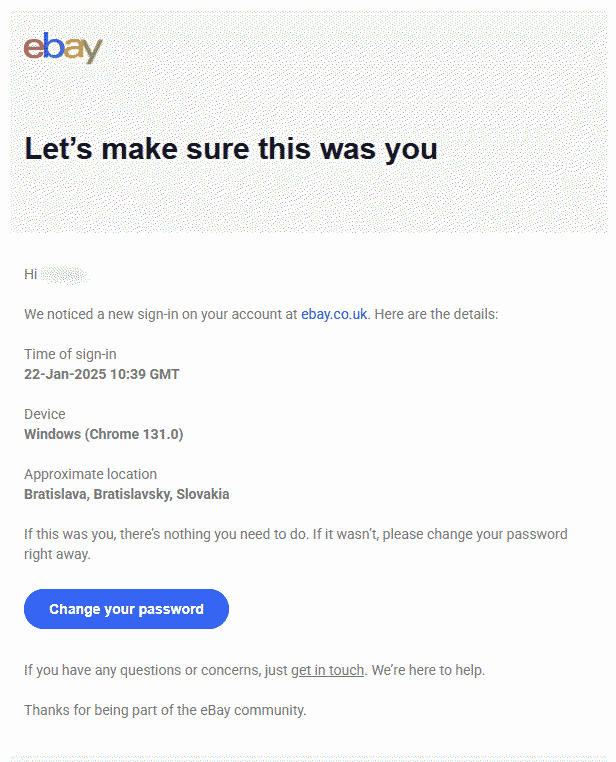Click the eBay logo
The image size is (616, 762).
(63, 48)
